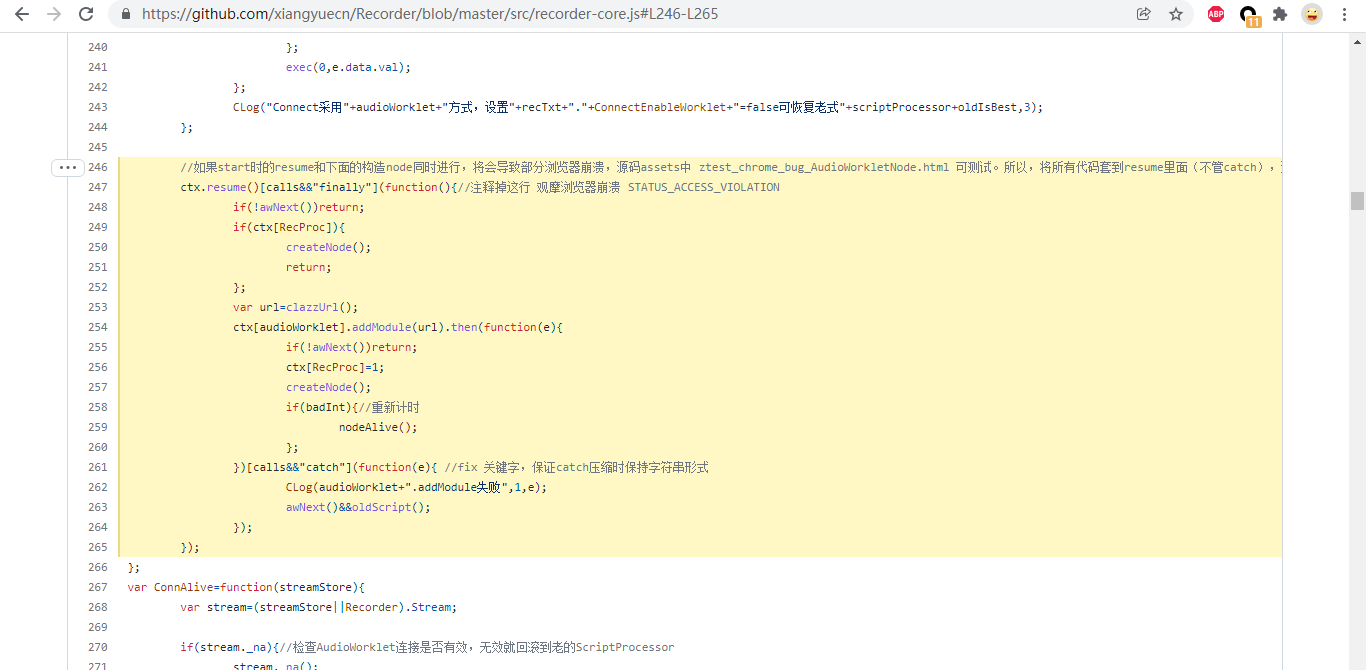Click the browser forward arrow
Screen dimensions: 1366x670
[x=54, y=14]
